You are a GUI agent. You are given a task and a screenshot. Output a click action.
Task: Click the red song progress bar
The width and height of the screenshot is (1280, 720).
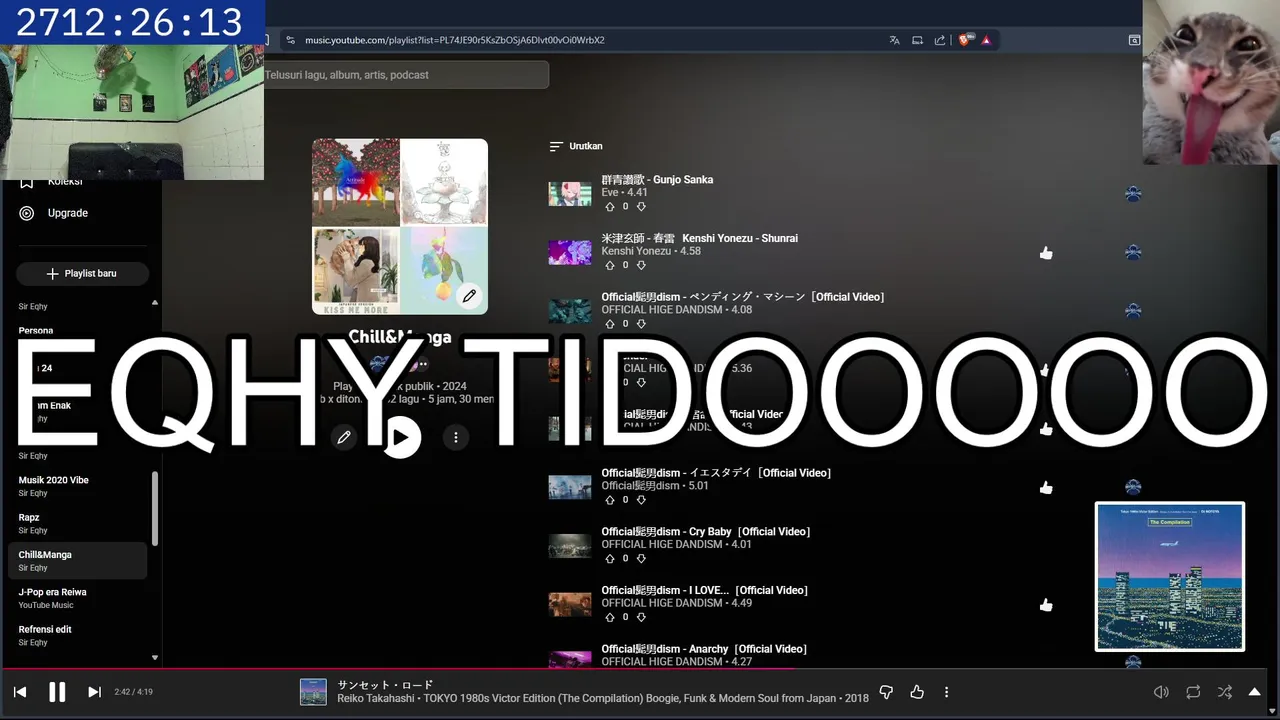(400, 668)
